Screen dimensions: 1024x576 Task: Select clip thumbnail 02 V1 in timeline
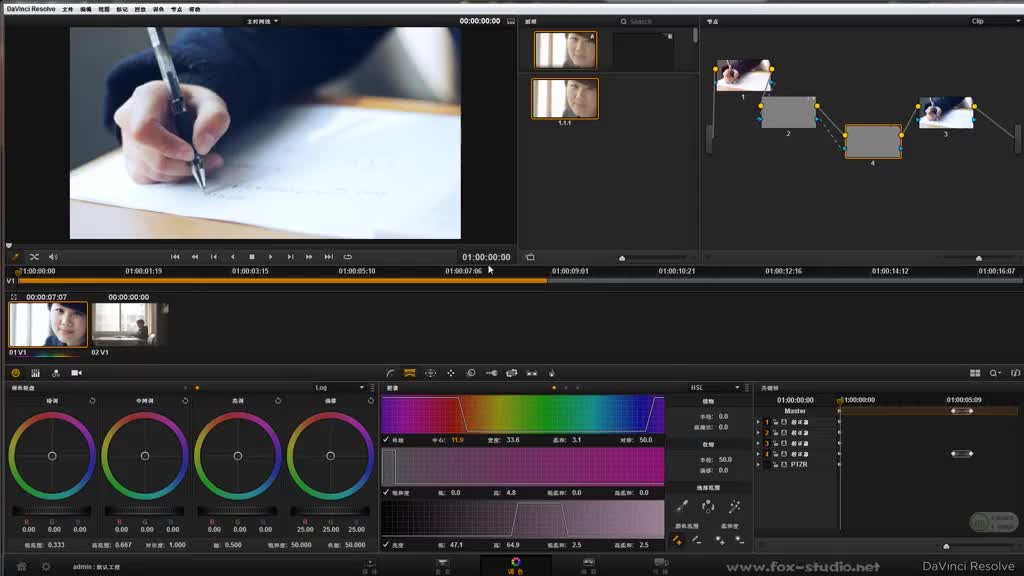(125, 324)
